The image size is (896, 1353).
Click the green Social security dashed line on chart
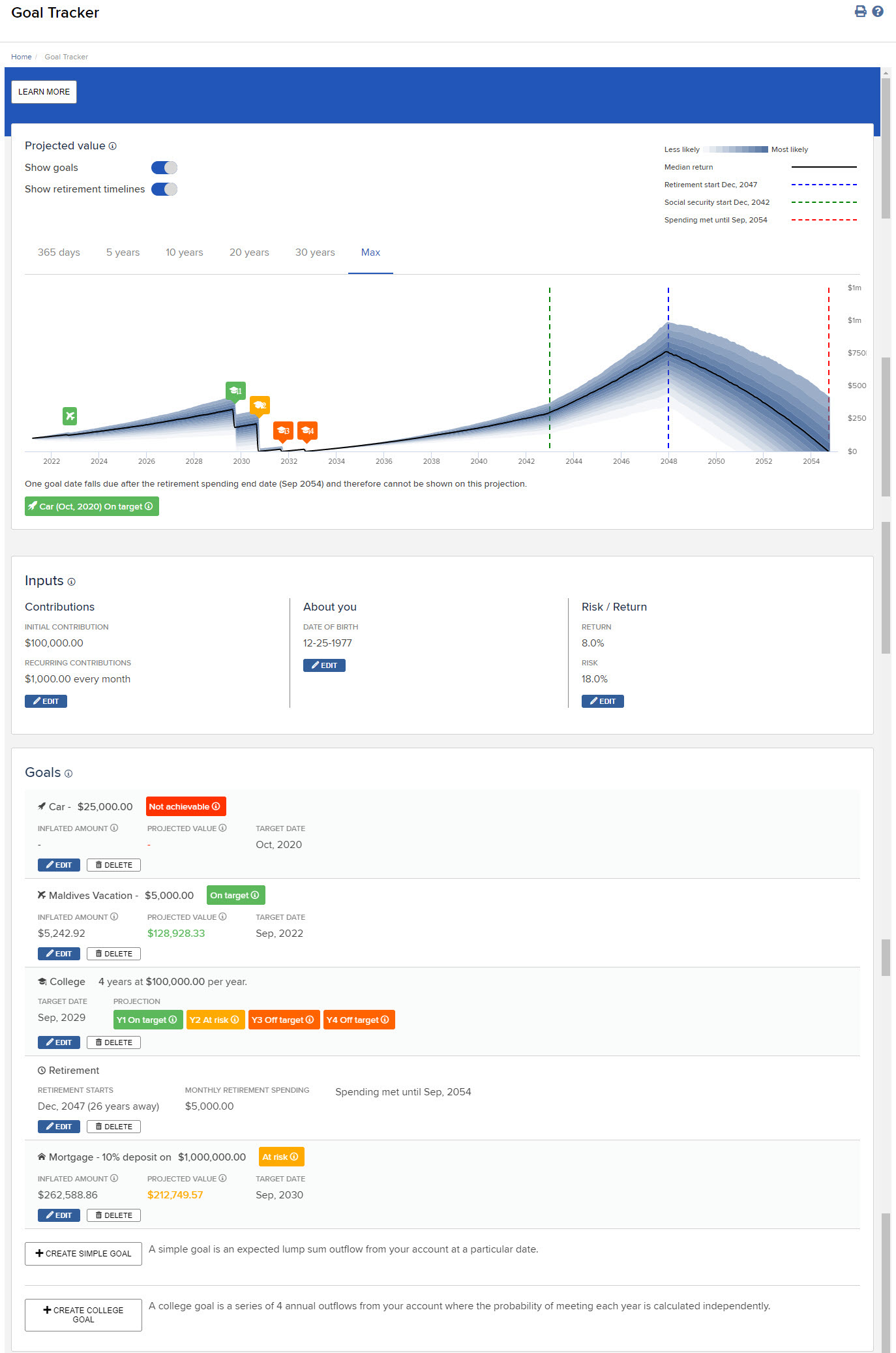click(x=550, y=369)
